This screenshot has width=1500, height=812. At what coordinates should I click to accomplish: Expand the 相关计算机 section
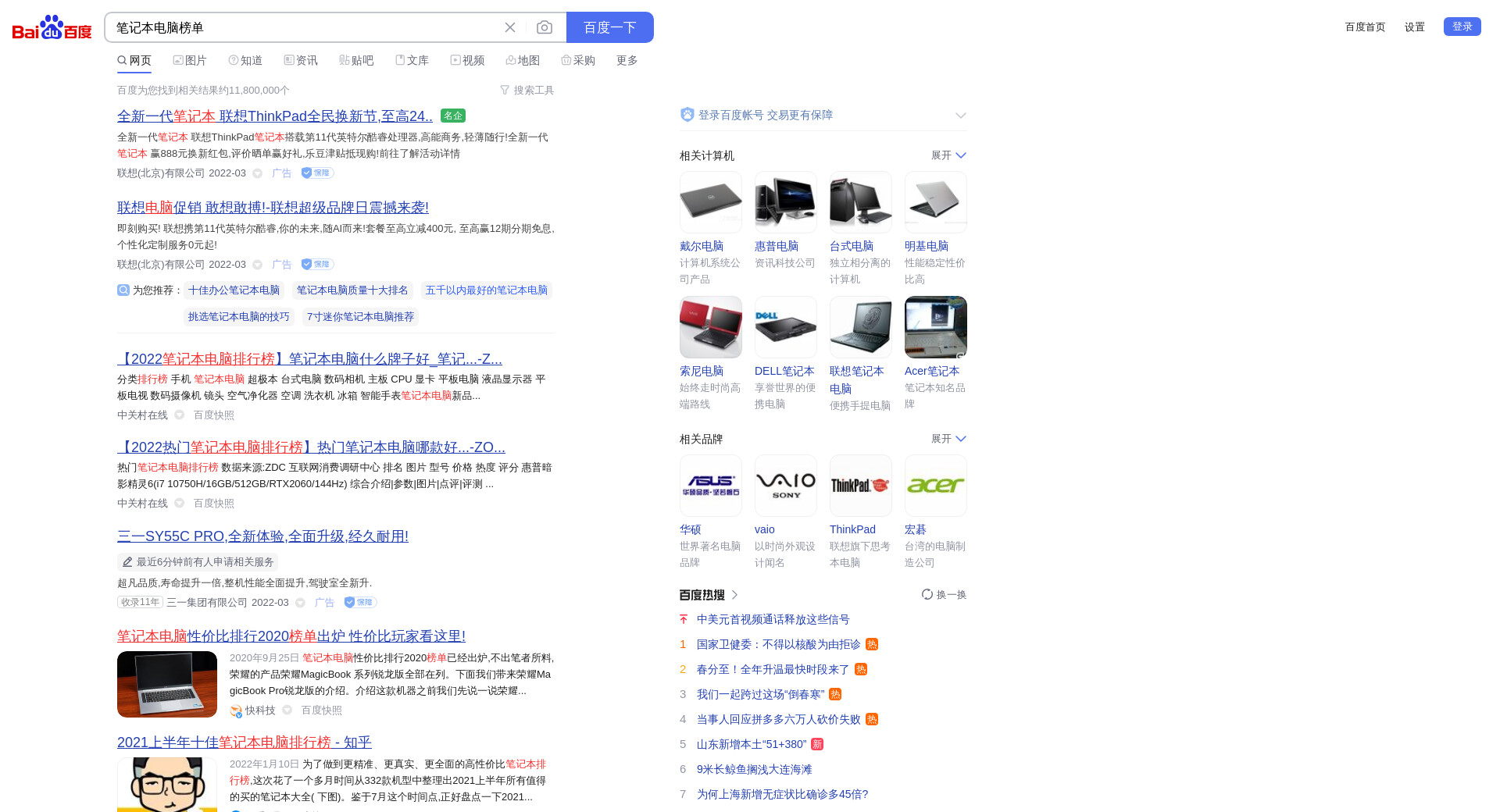pos(948,155)
